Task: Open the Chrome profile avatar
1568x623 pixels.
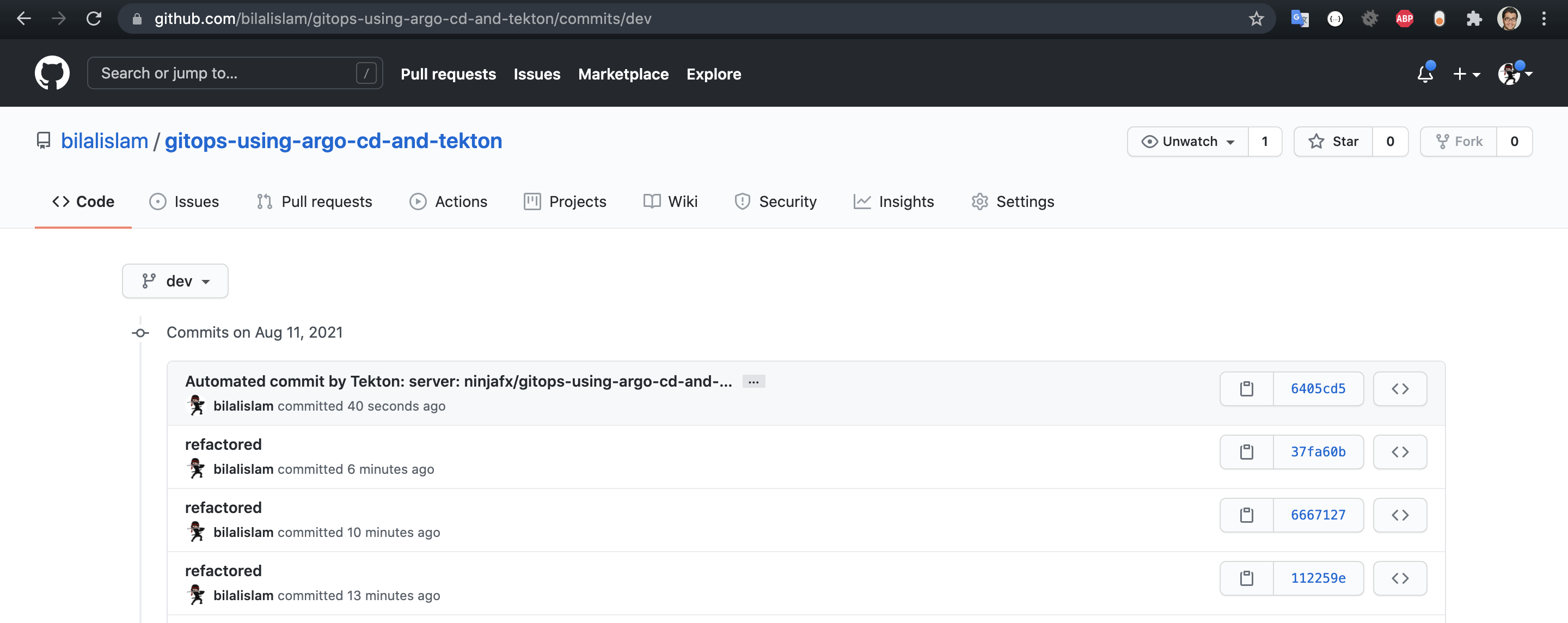Action: coord(1509,19)
